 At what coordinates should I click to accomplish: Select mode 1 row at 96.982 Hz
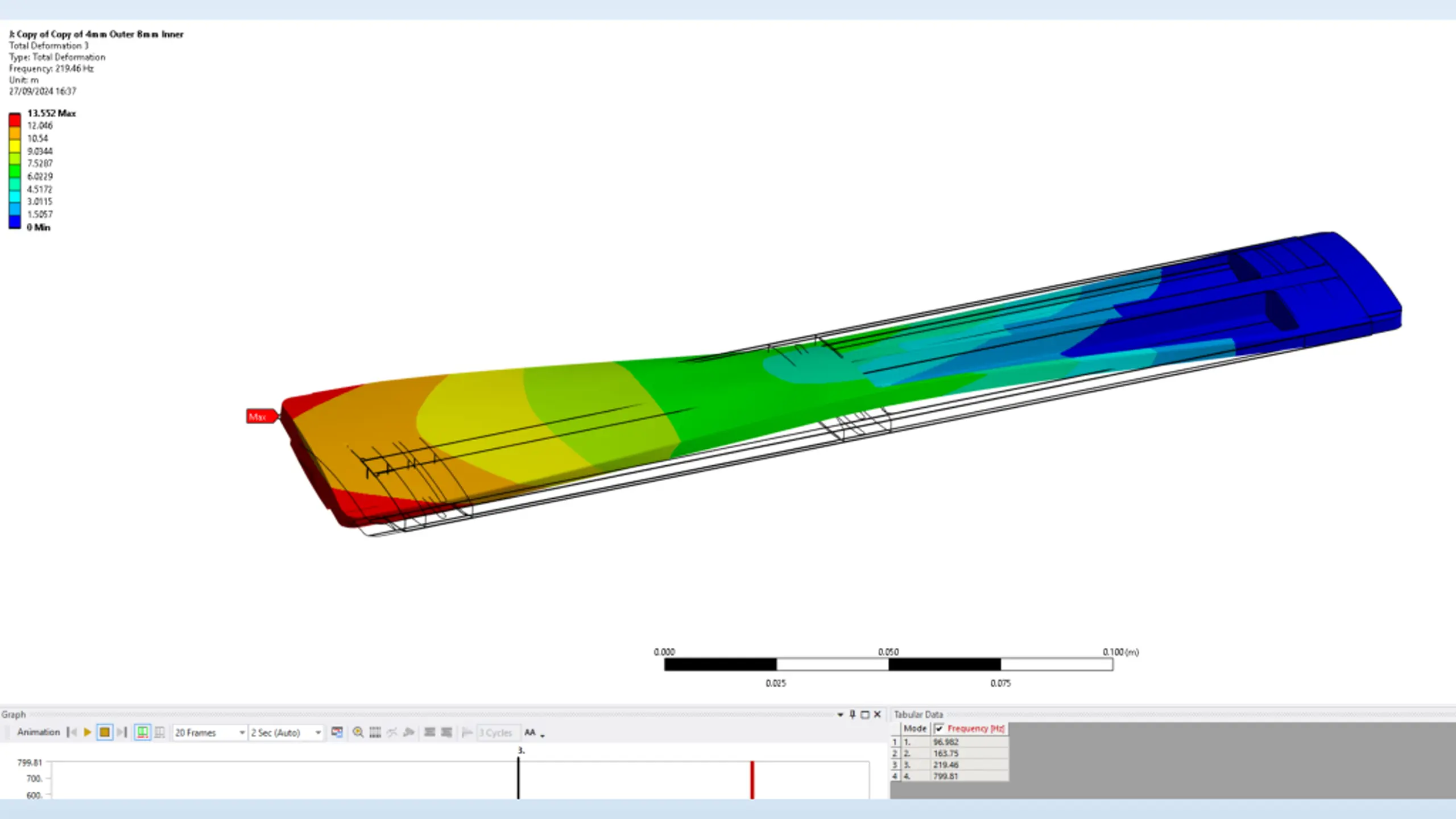945,742
